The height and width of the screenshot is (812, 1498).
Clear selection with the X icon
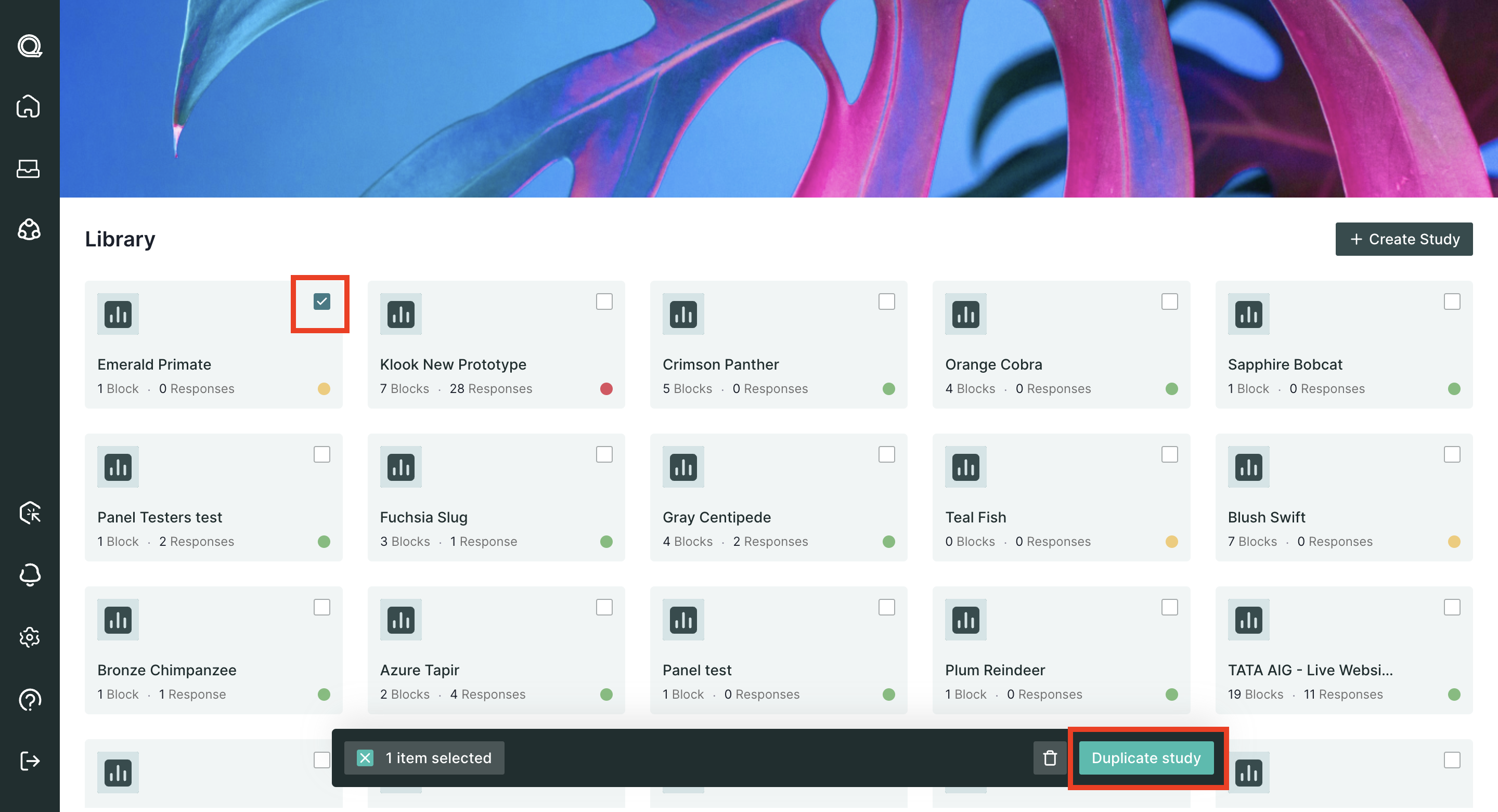365,758
